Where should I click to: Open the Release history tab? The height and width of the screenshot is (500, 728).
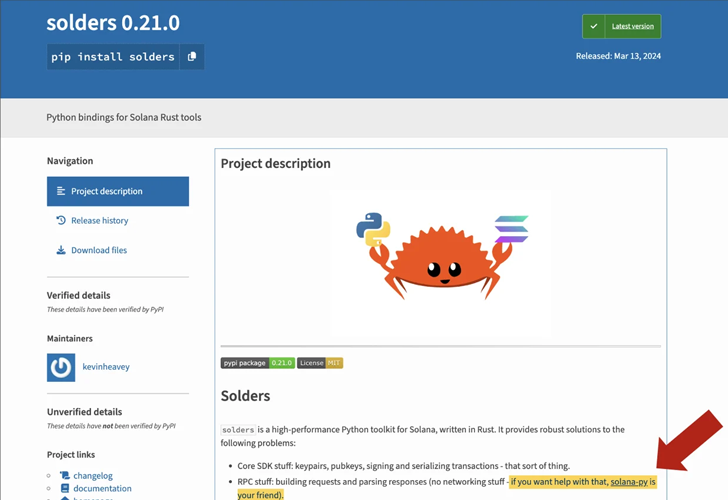click(99, 221)
